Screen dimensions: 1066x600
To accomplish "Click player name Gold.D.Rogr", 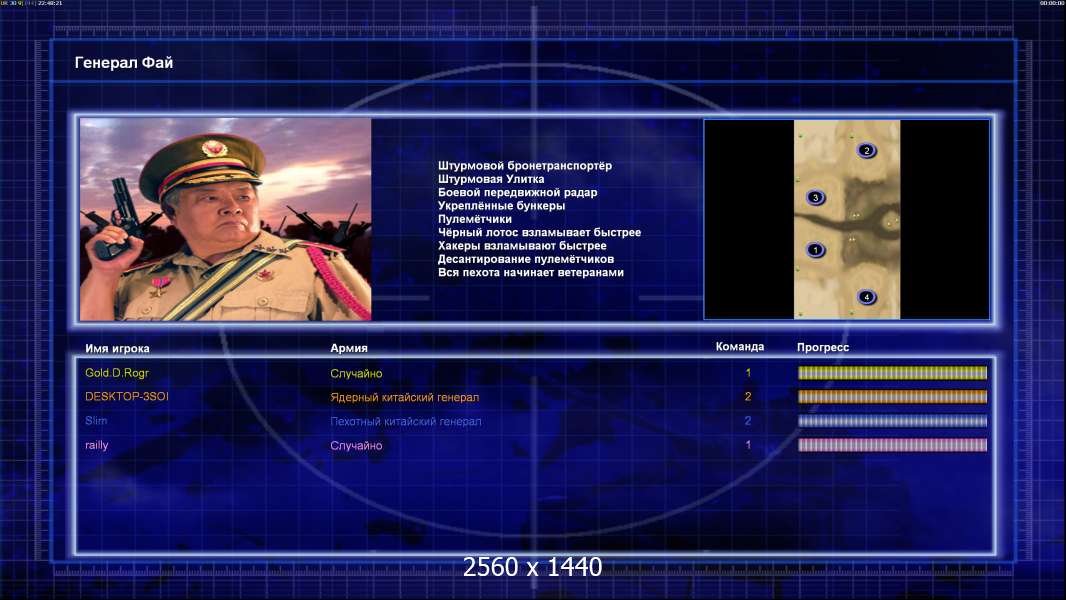I will coord(117,373).
